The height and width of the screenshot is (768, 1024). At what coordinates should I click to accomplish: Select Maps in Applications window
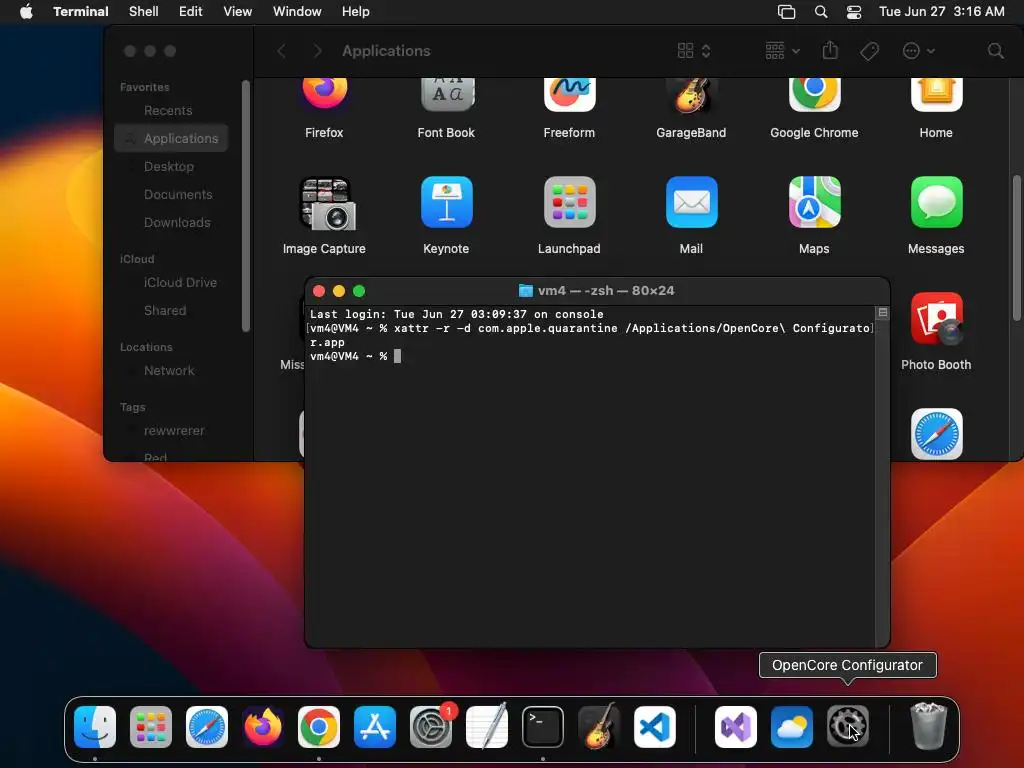814,202
